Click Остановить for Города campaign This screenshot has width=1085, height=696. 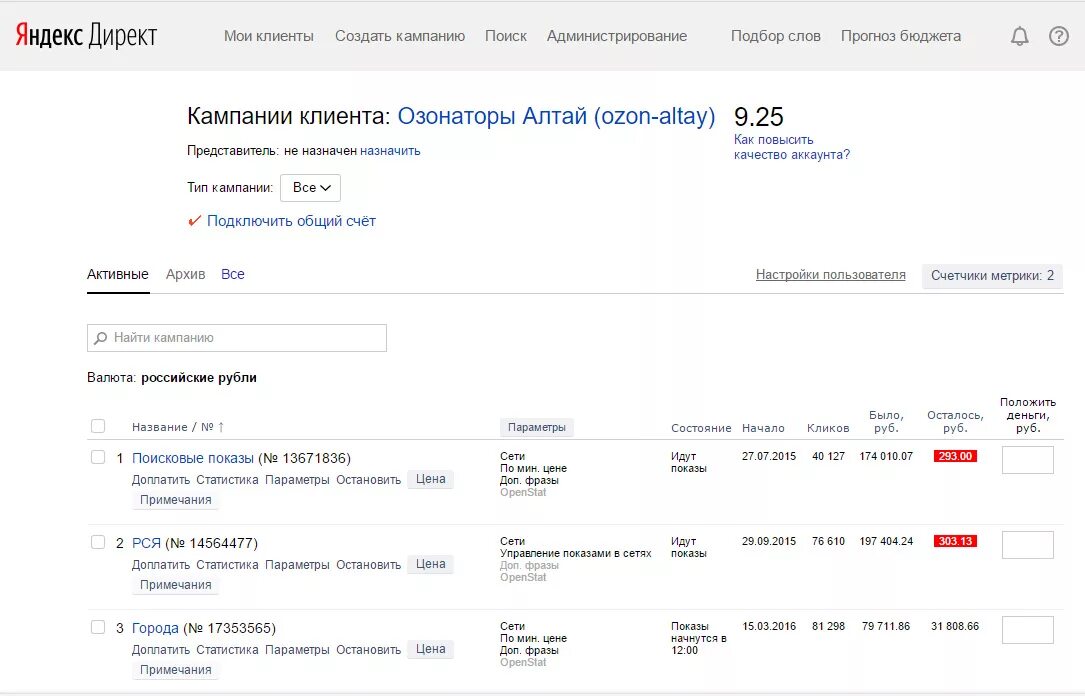point(368,650)
